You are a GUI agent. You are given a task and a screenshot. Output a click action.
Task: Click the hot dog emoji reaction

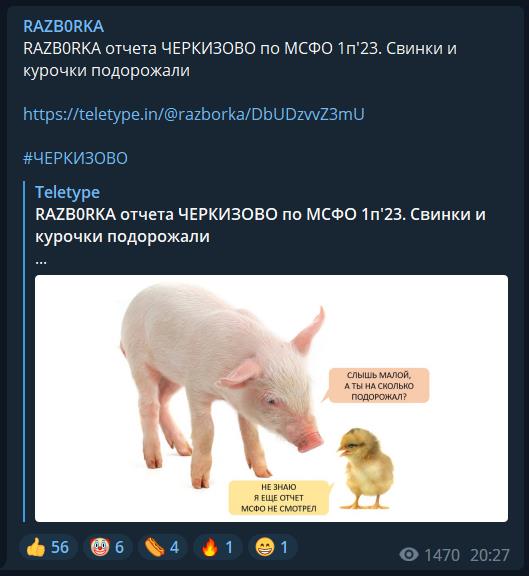[162, 547]
